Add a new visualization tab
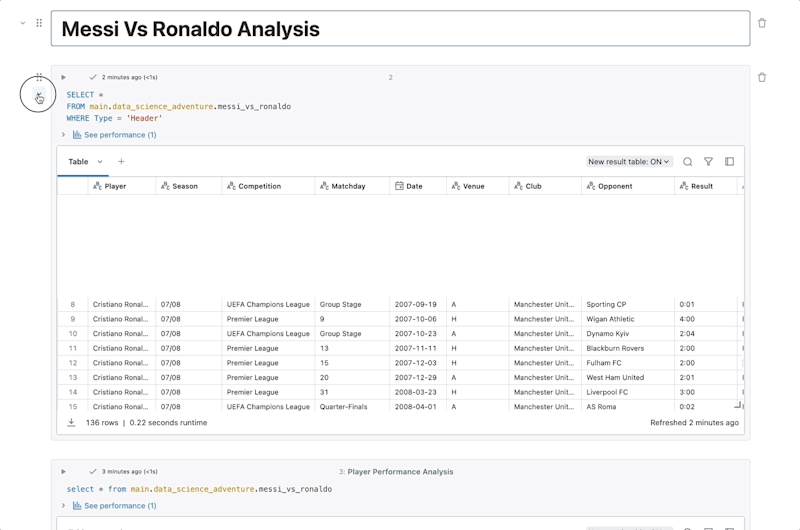The image size is (800, 530). [122, 161]
